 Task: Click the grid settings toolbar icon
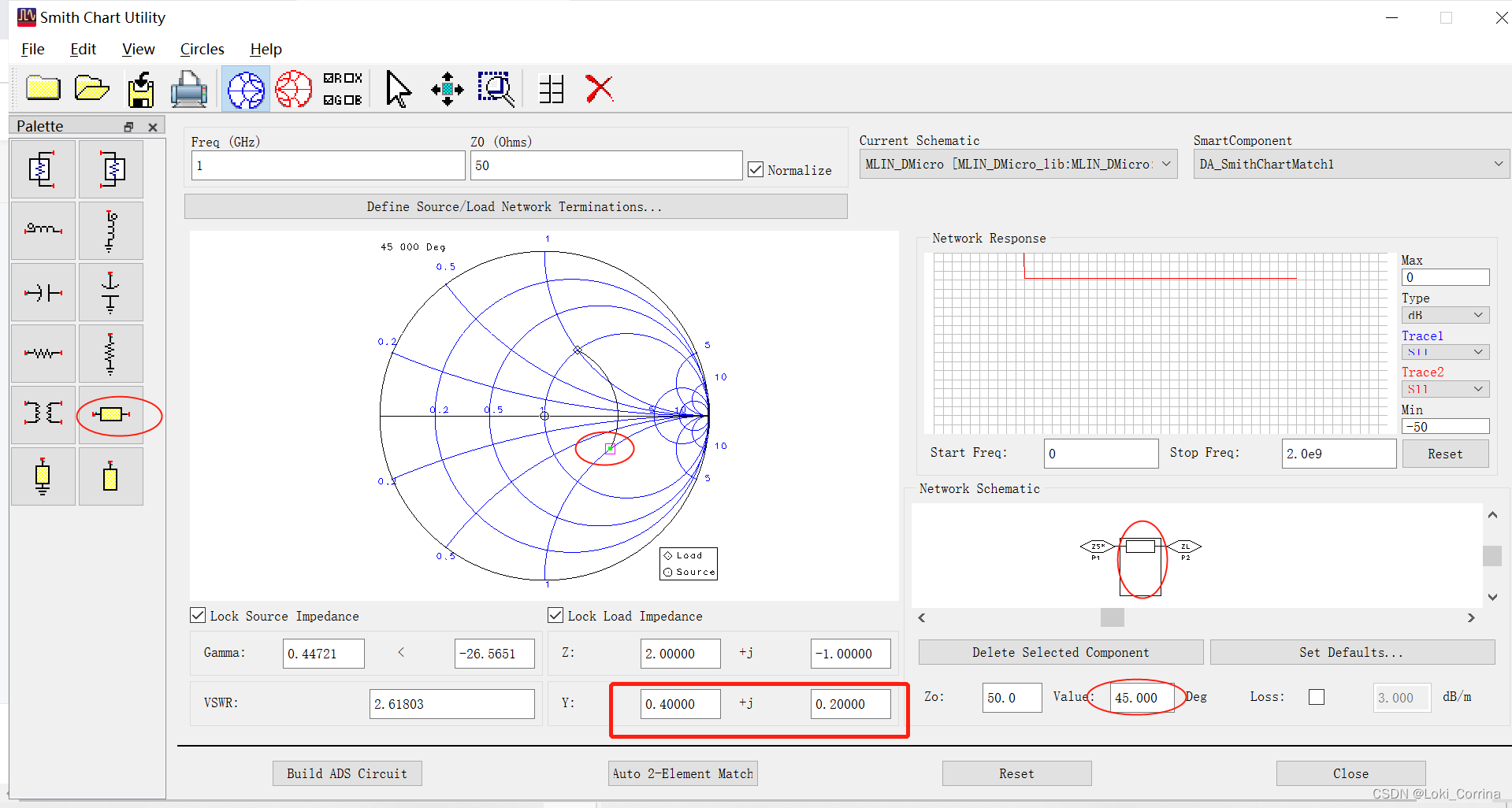click(x=552, y=89)
